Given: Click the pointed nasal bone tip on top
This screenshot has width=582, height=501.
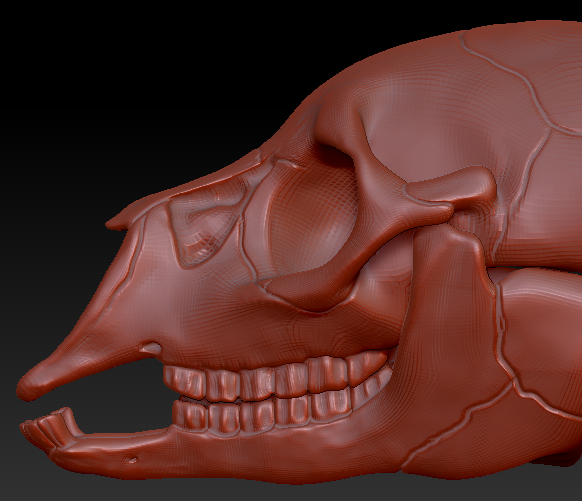Looking at the screenshot, I should coord(116,223).
